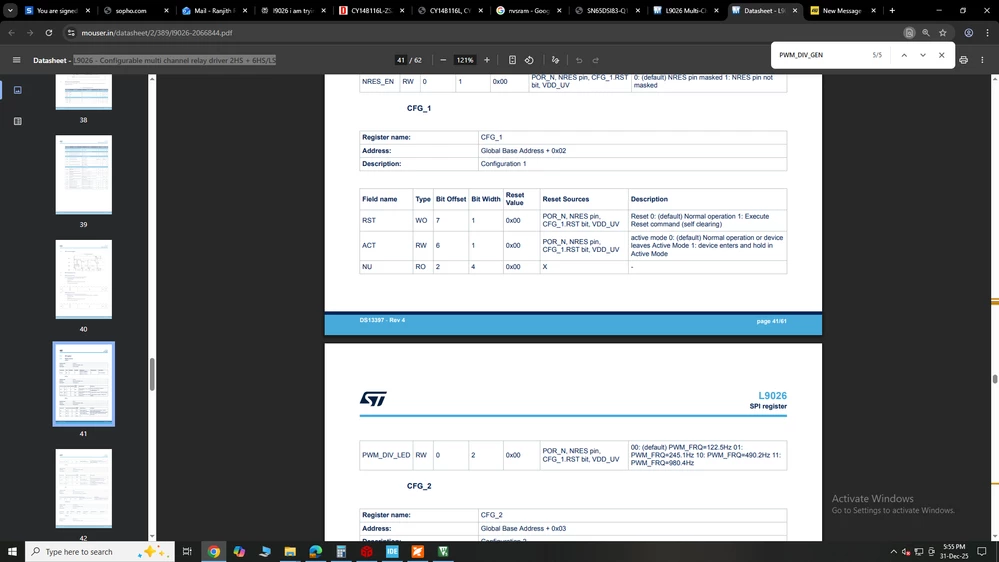Close the find bar
This screenshot has width=999, height=562.
point(942,55)
